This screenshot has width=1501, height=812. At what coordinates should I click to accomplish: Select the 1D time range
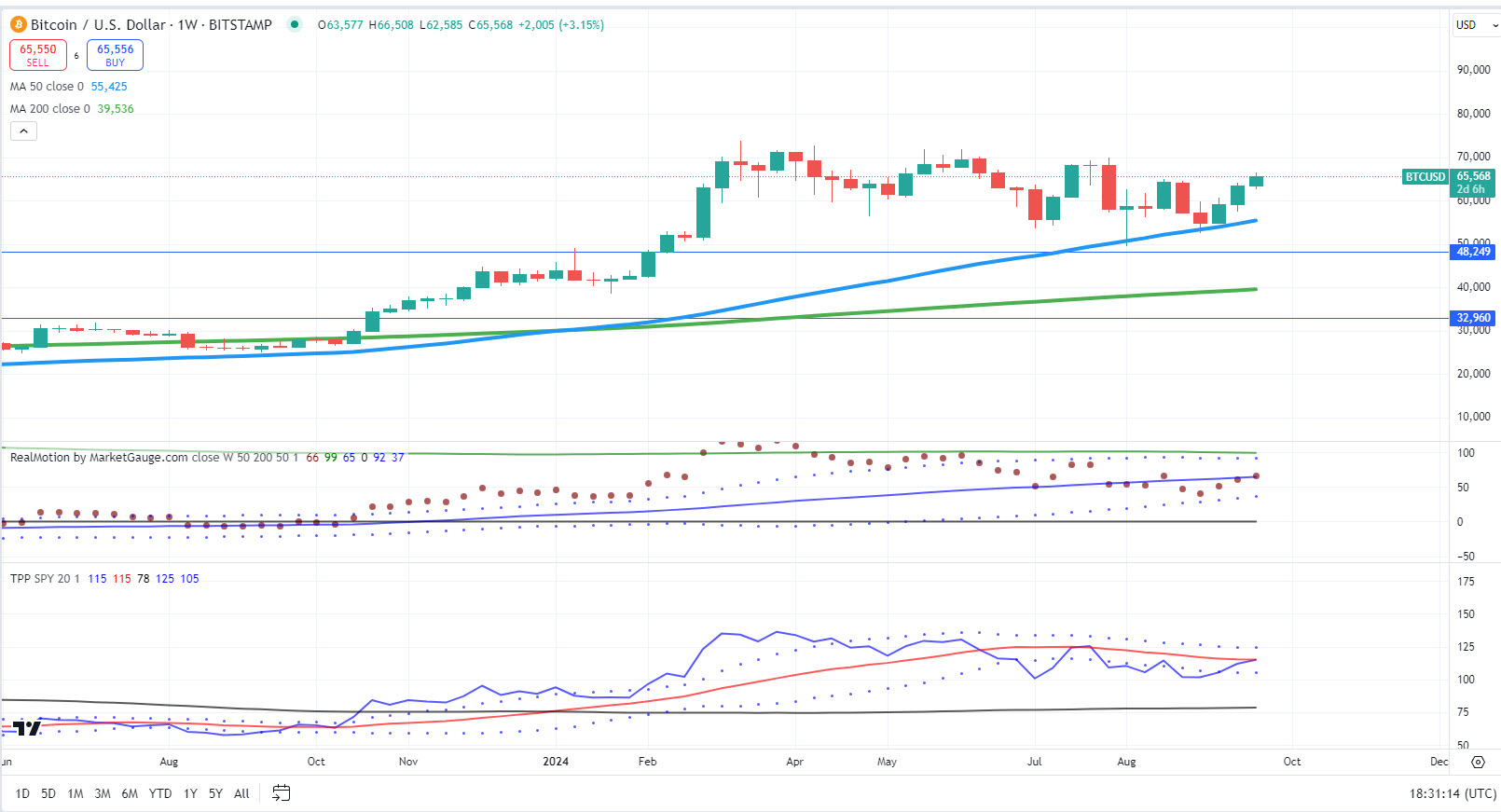(22, 793)
